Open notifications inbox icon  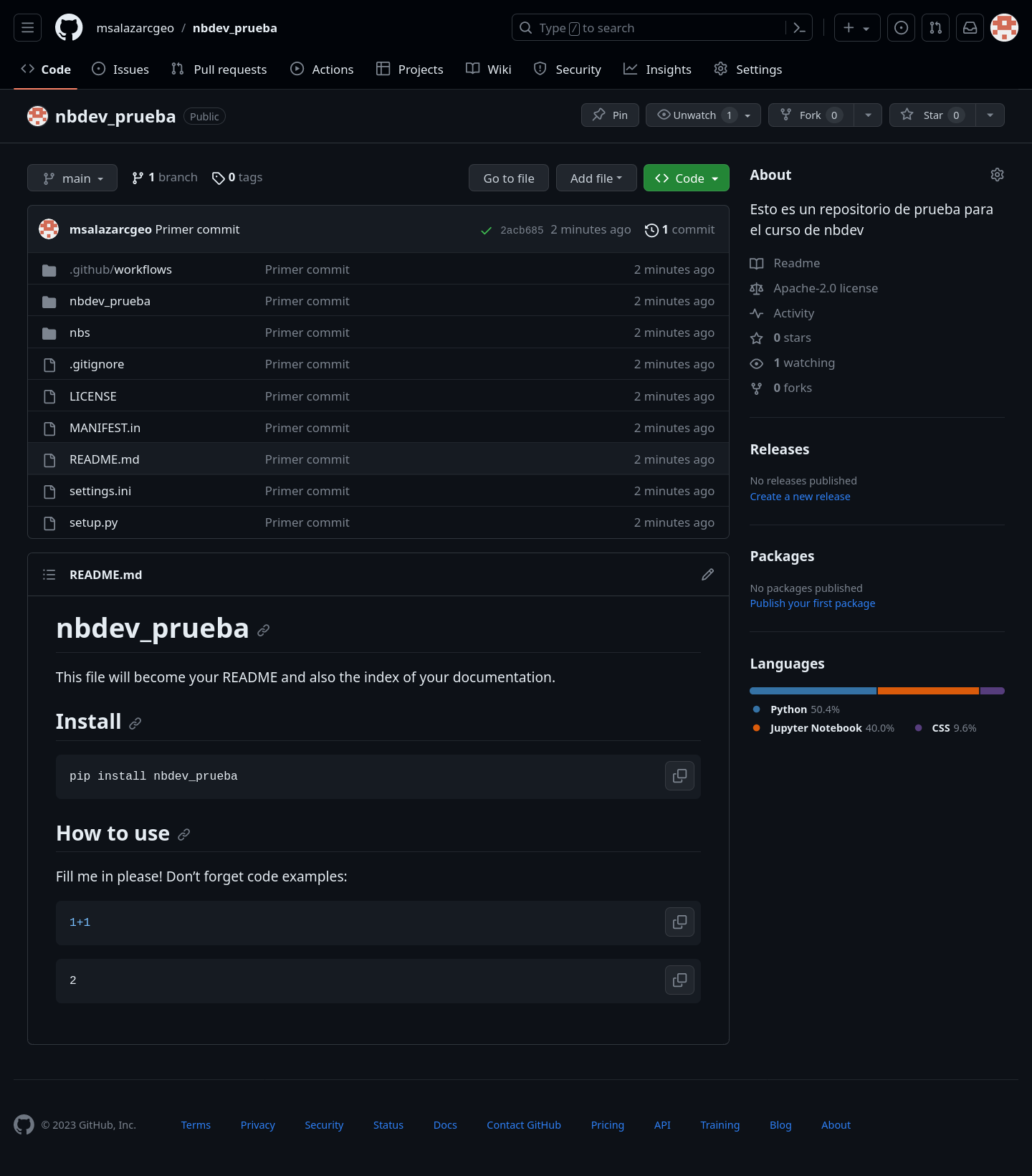click(970, 28)
